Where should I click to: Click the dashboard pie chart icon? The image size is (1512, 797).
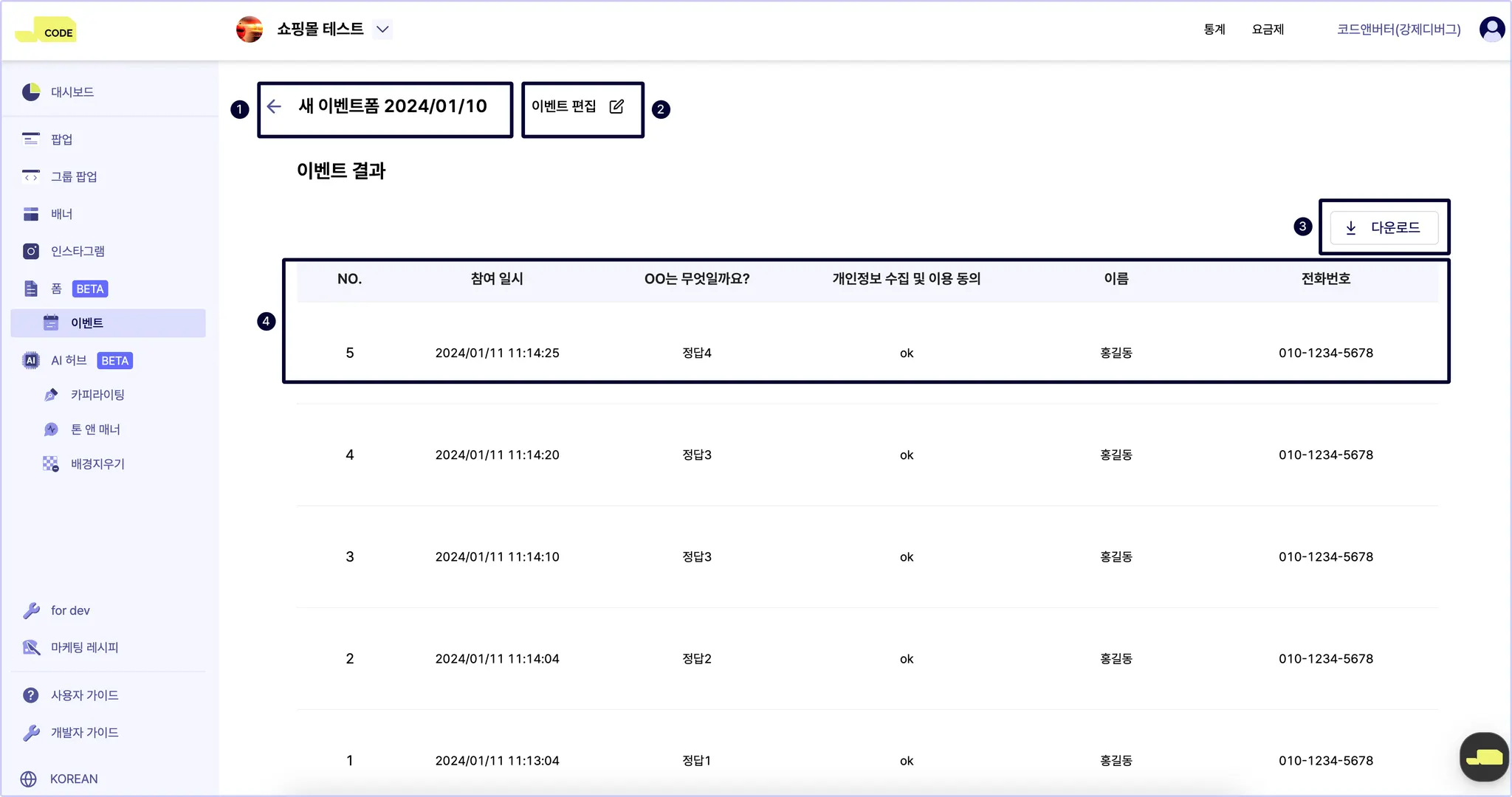click(31, 92)
